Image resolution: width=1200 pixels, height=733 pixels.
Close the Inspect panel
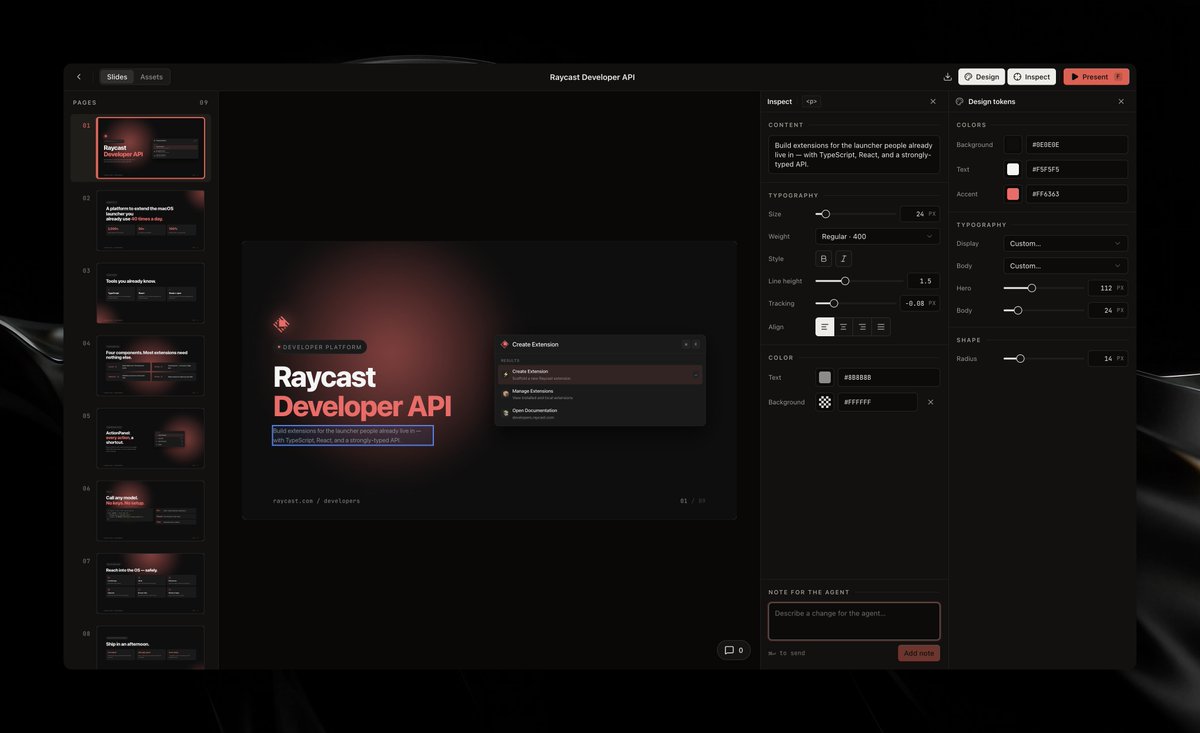[x=933, y=102]
